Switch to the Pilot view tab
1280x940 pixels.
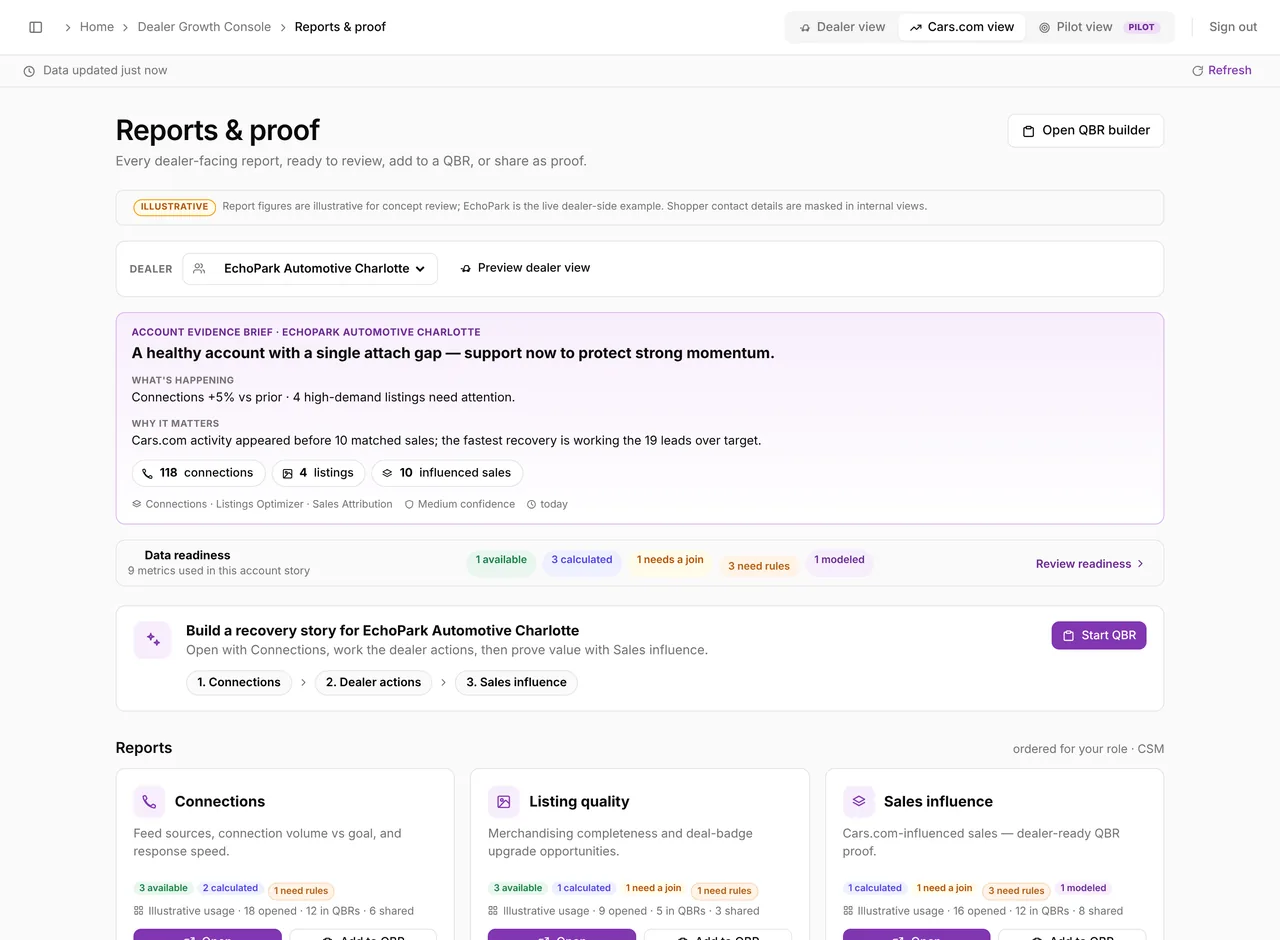coord(1099,27)
